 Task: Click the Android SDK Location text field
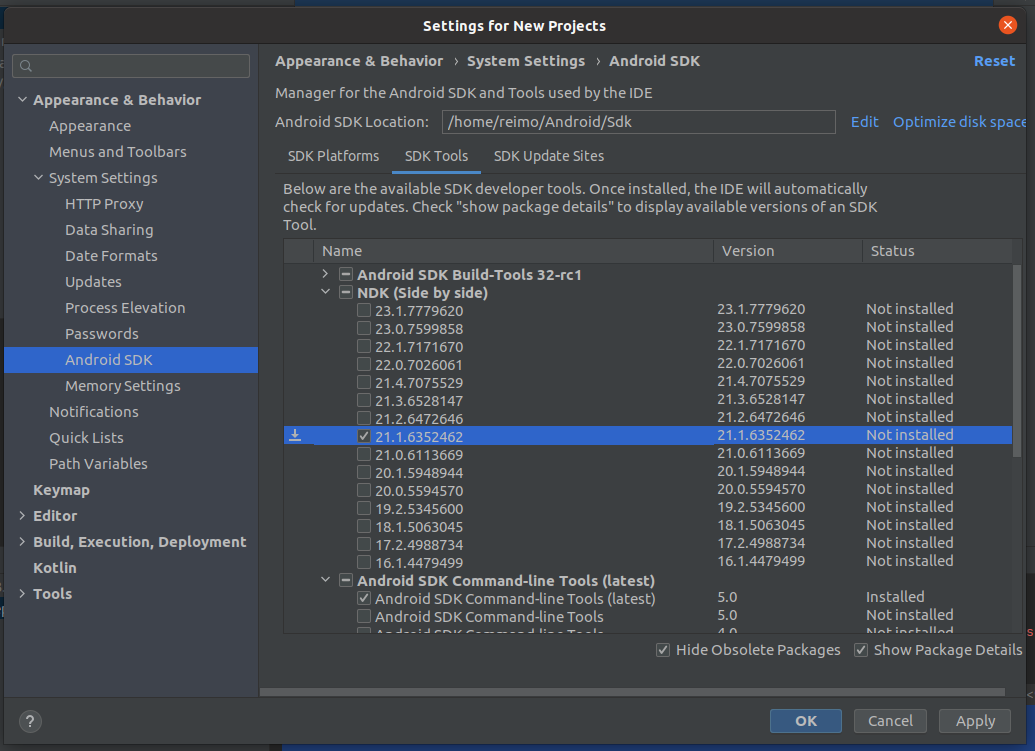pyautogui.click(x=640, y=121)
